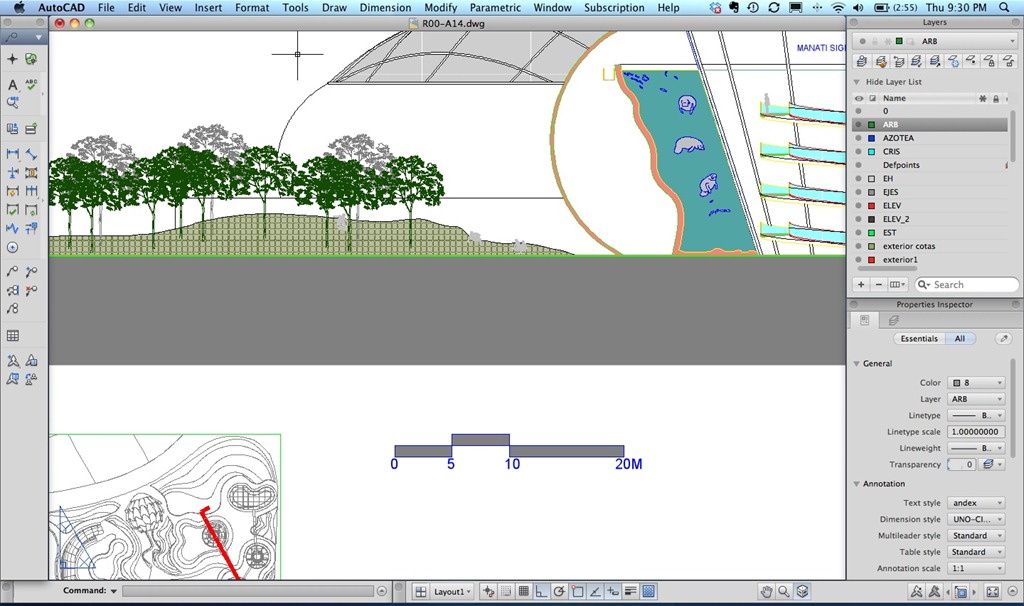
Task: Toggle visibility of the AZOTEA layer
Action: 858,138
